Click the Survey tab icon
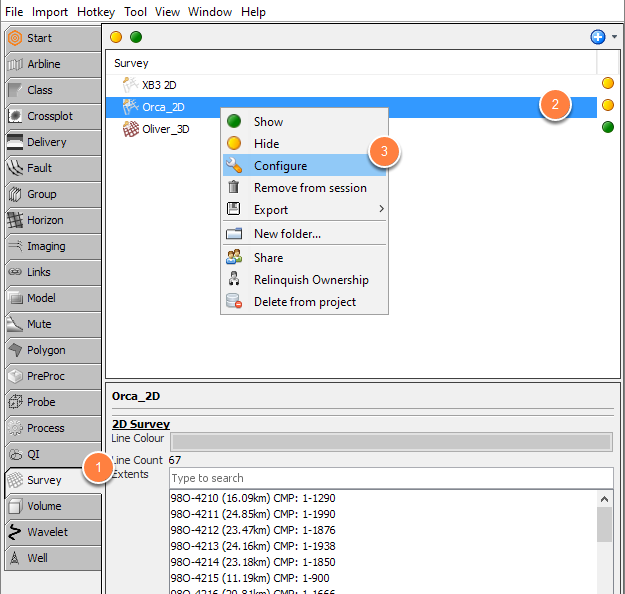Viewport: 625px width, 594px height. tap(15, 480)
